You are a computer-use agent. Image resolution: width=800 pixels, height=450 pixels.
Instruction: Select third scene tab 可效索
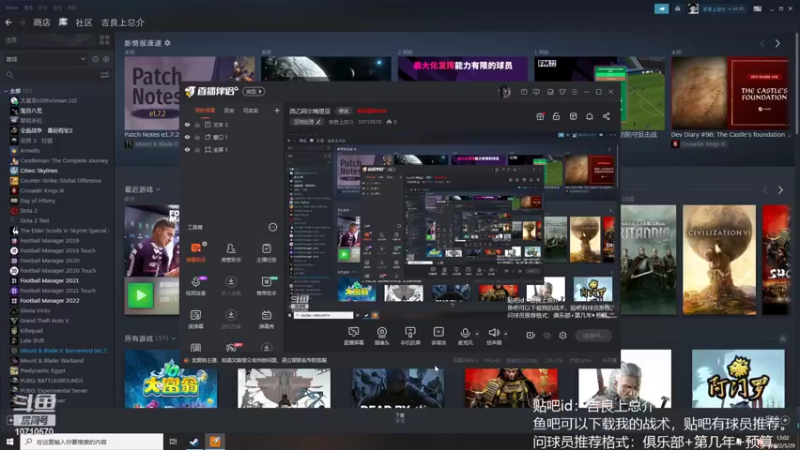point(251,110)
